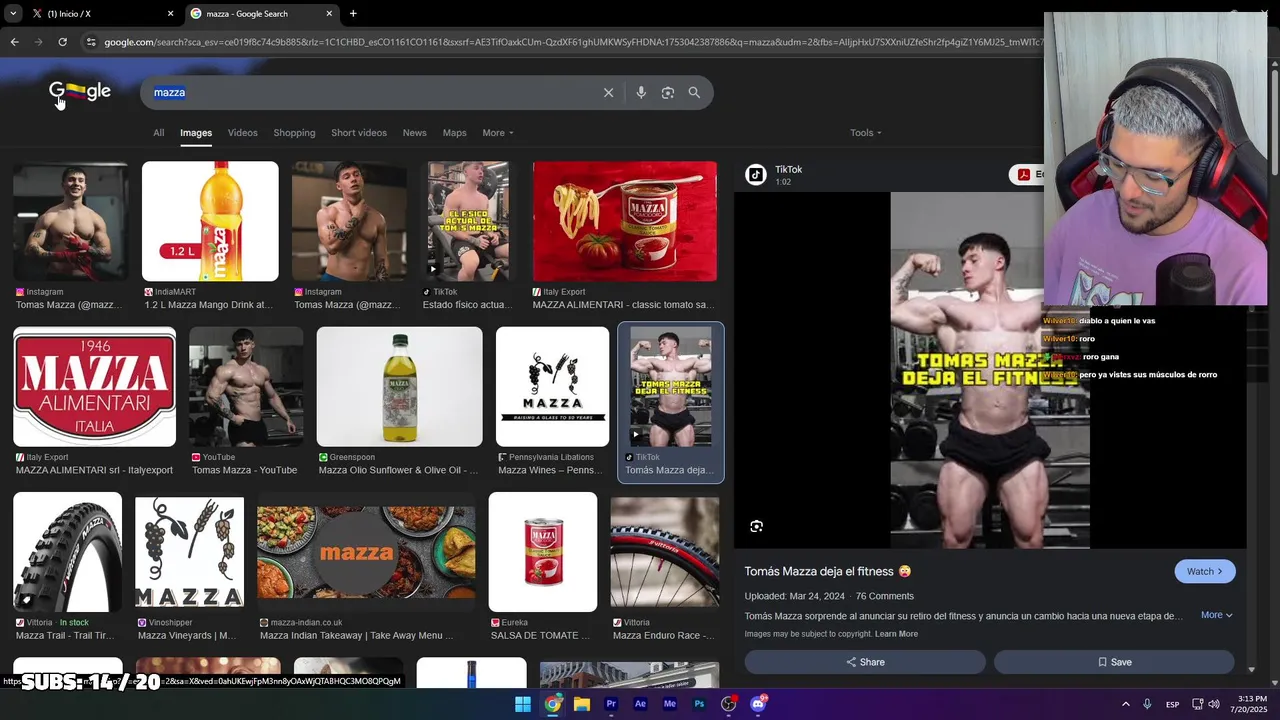Switch to the Shopping results tab
Viewport: 1280px width, 720px height.
294,132
